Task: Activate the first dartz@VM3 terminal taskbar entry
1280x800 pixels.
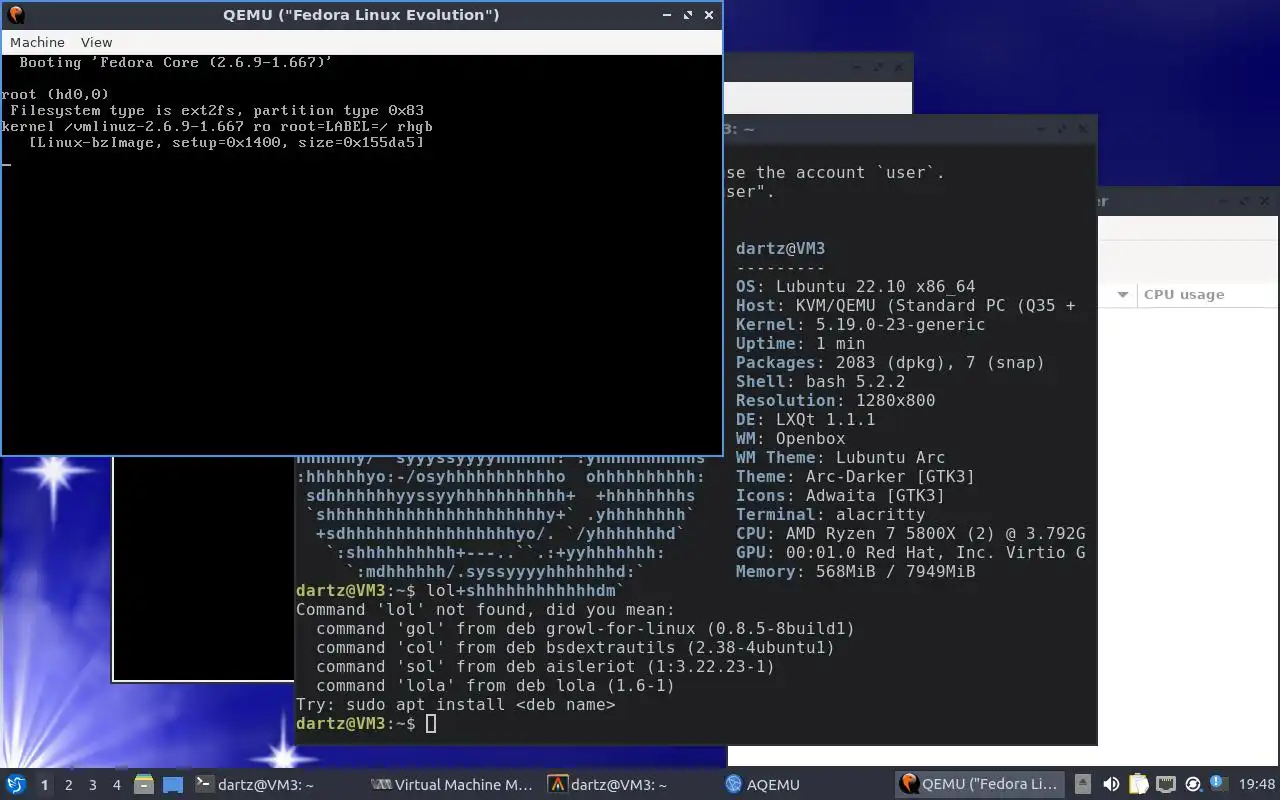Action: (274, 785)
